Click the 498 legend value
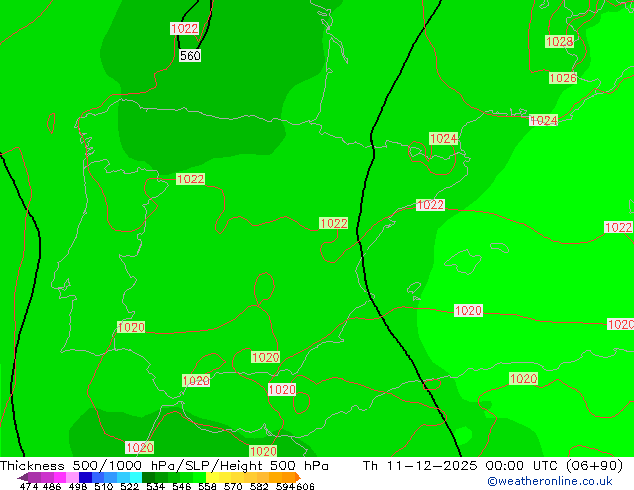The height and width of the screenshot is (490, 634). pyautogui.click(x=78, y=486)
